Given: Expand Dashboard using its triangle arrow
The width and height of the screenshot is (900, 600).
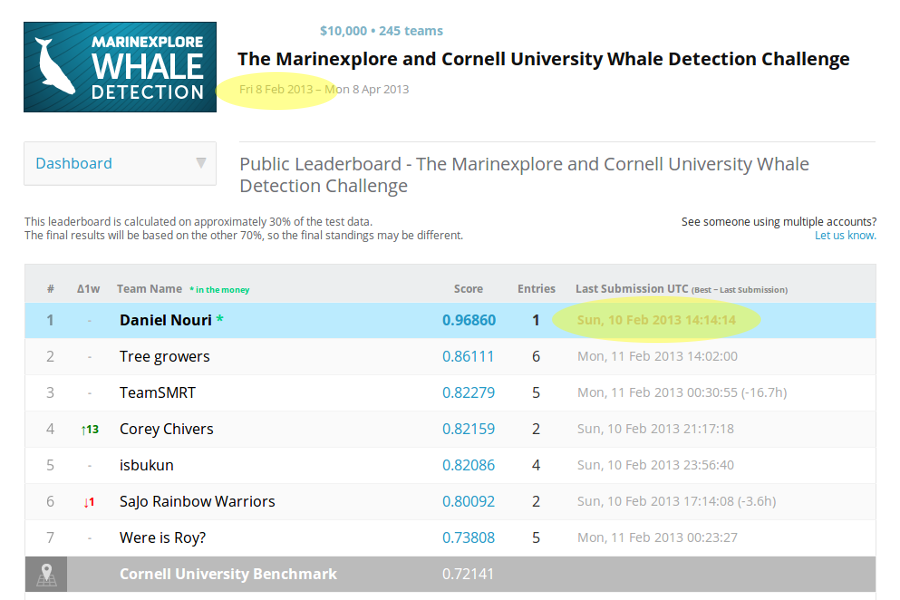Looking at the screenshot, I should tap(201, 163).
